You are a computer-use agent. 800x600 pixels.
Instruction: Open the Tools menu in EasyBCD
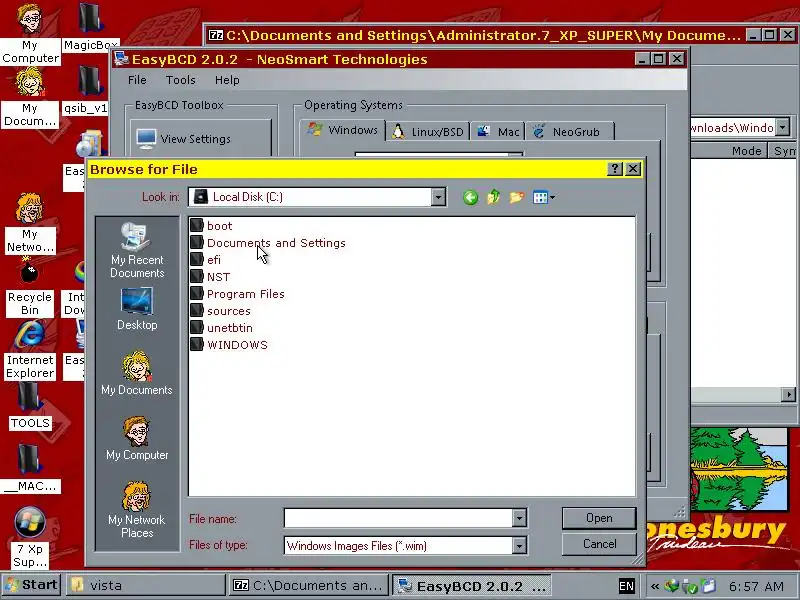[x=181, y=80]
